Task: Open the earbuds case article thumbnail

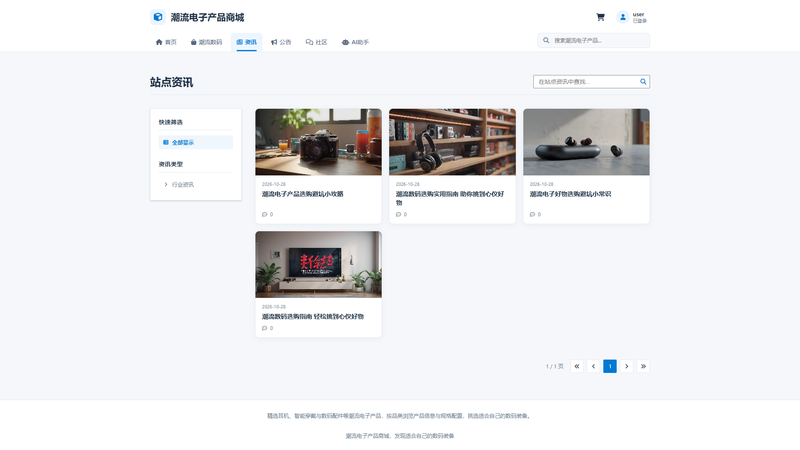Action: (x=586, y=142)
